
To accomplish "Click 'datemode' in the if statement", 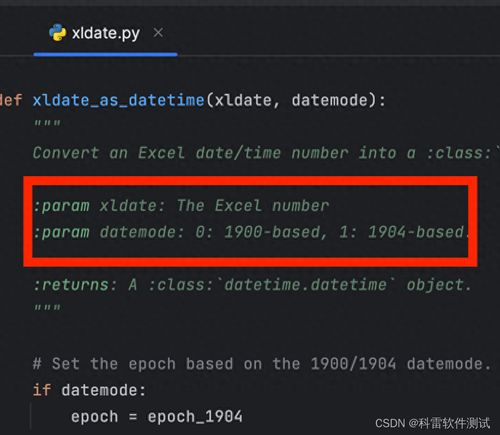I will 99,390.
